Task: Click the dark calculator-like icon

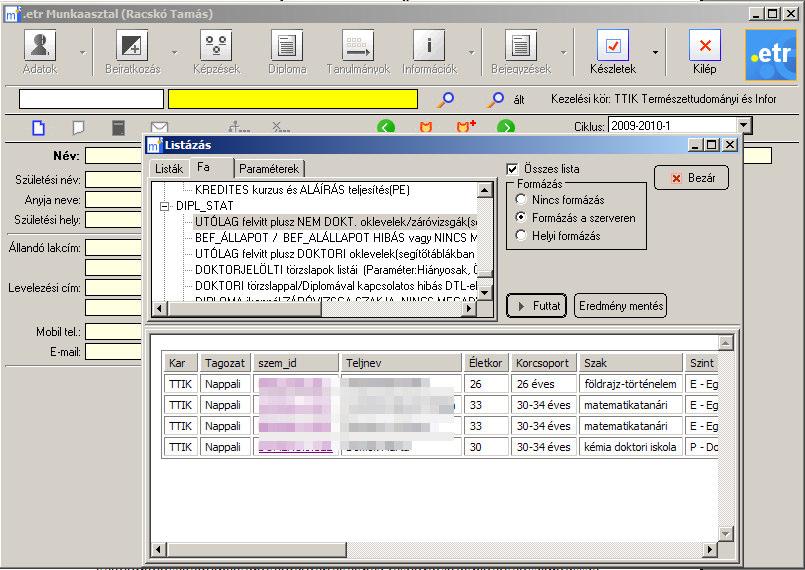Action: pos(118,127)
